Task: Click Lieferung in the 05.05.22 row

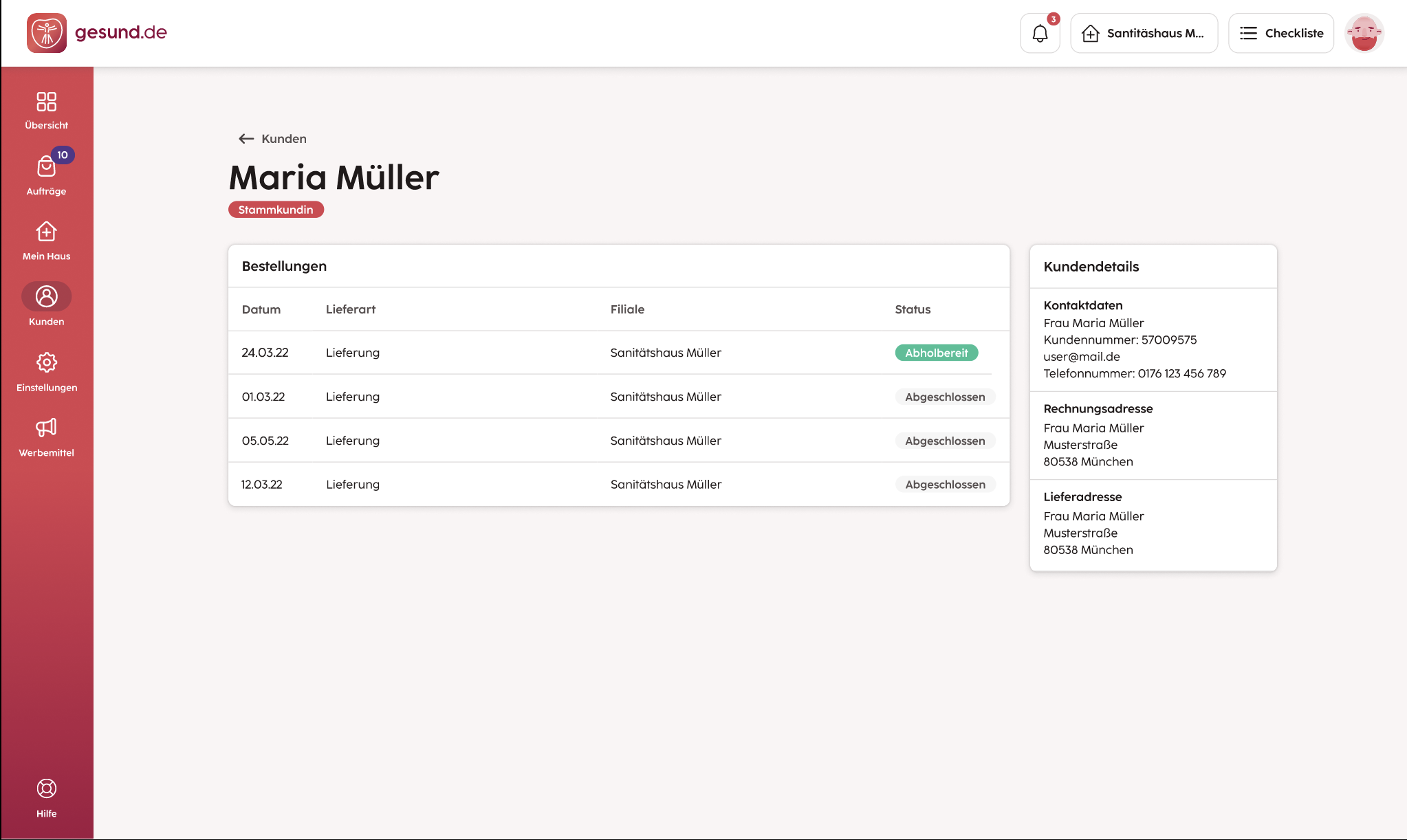Action: pyautogui.click(x=353, y=441)
